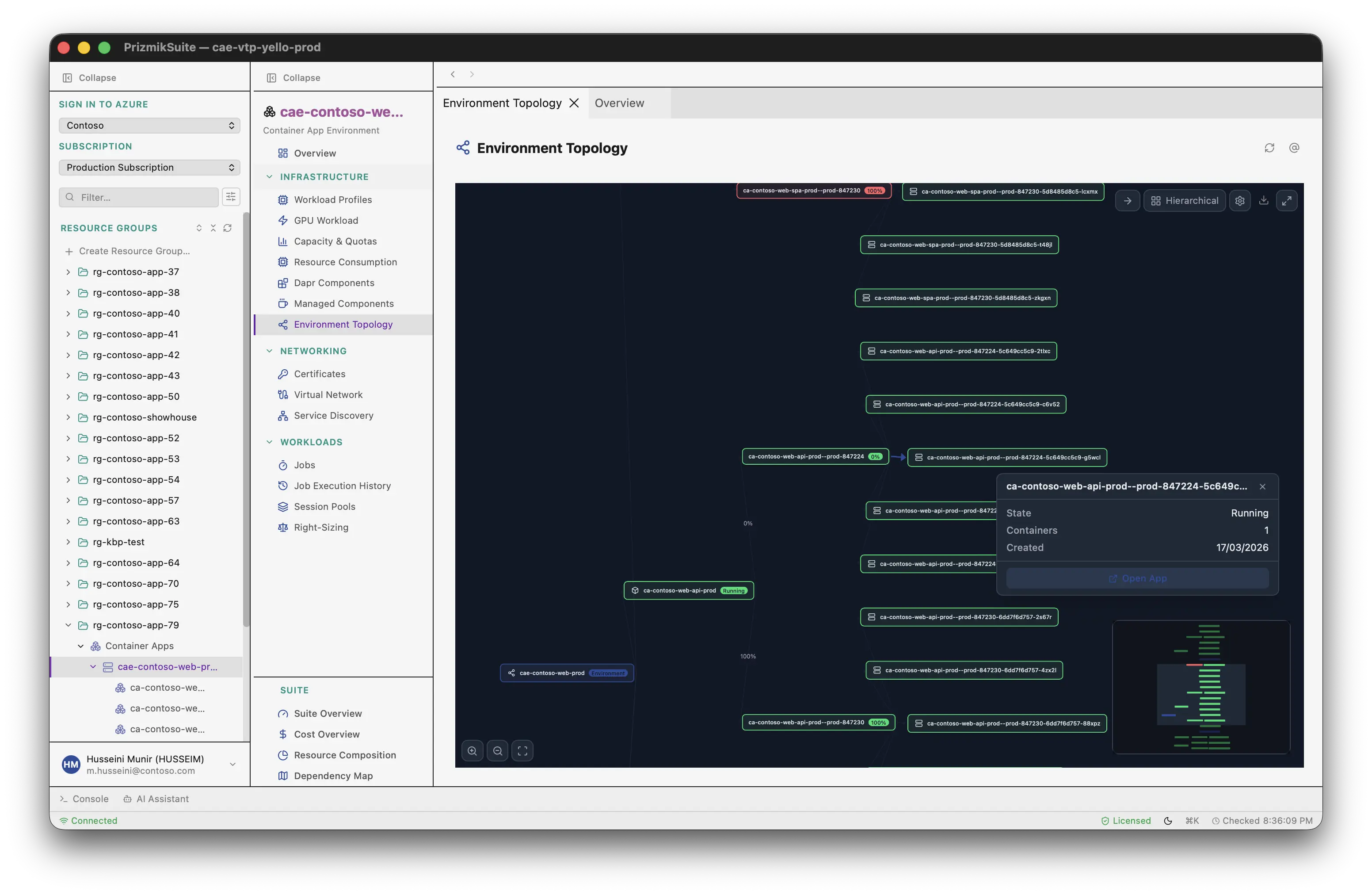Open Managed Components page

(343, 303)
